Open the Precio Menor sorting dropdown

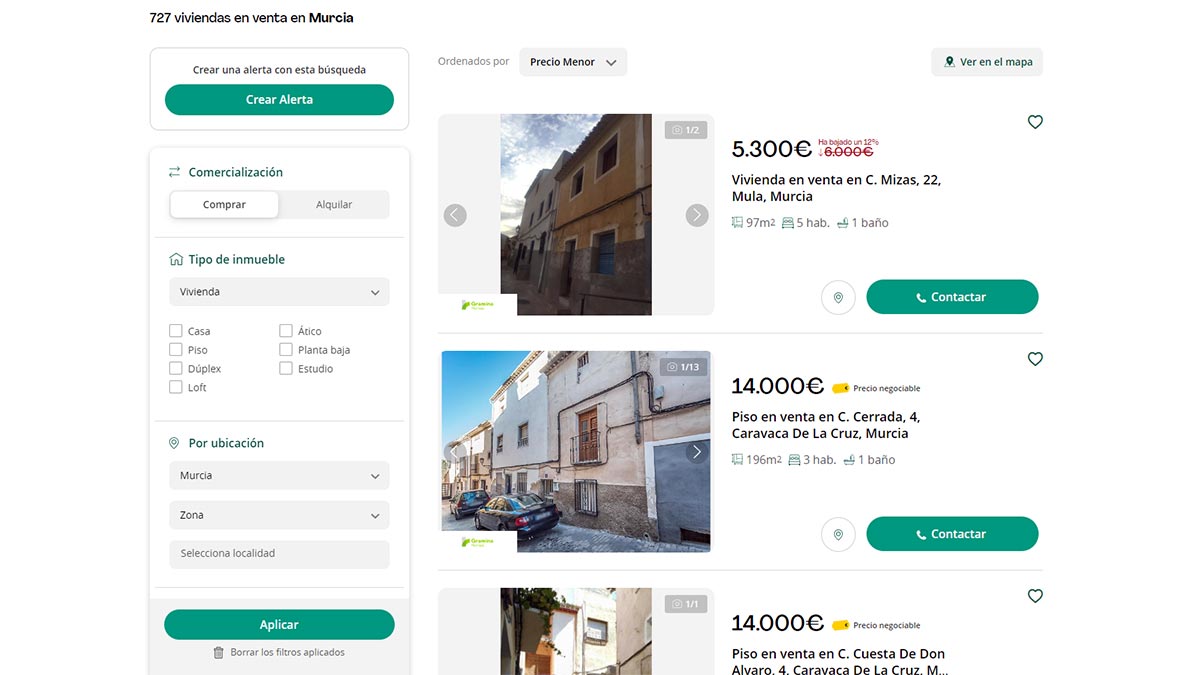[572, 61]
